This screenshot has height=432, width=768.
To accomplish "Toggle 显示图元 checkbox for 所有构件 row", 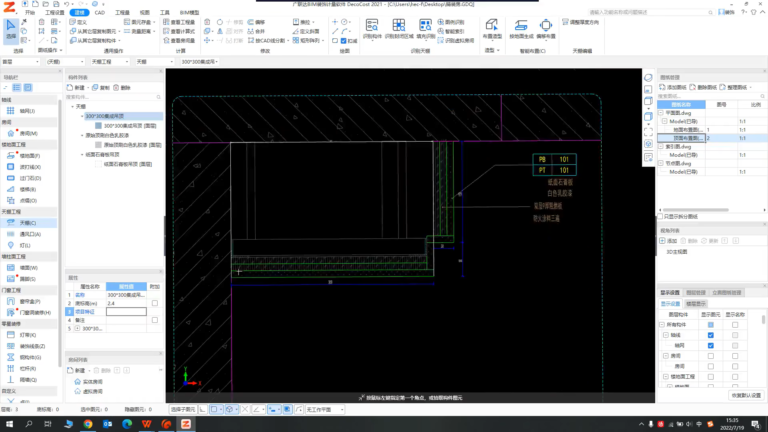I will tap(711, 325).
